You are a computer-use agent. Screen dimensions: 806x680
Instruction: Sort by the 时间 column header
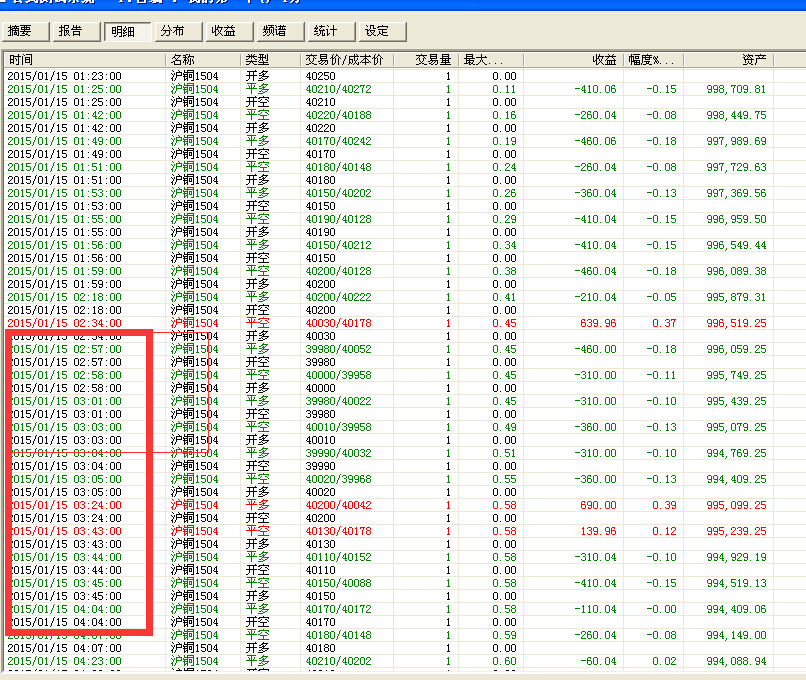tap(84, 60)
